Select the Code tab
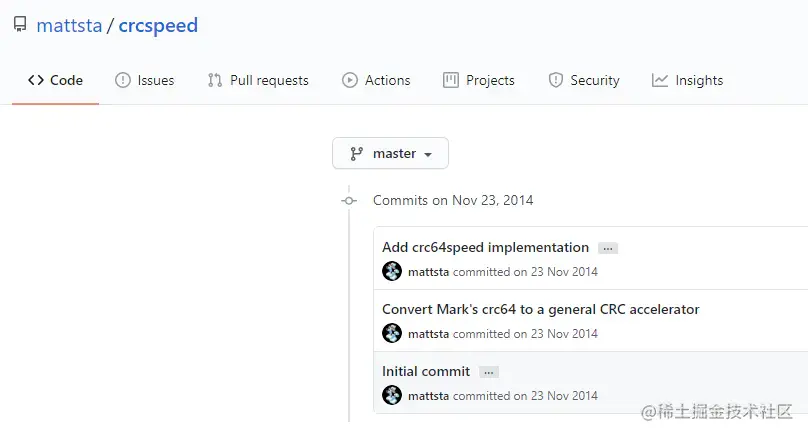The width and height of the screenshot is (808, 436). click(x=55, y=80)
